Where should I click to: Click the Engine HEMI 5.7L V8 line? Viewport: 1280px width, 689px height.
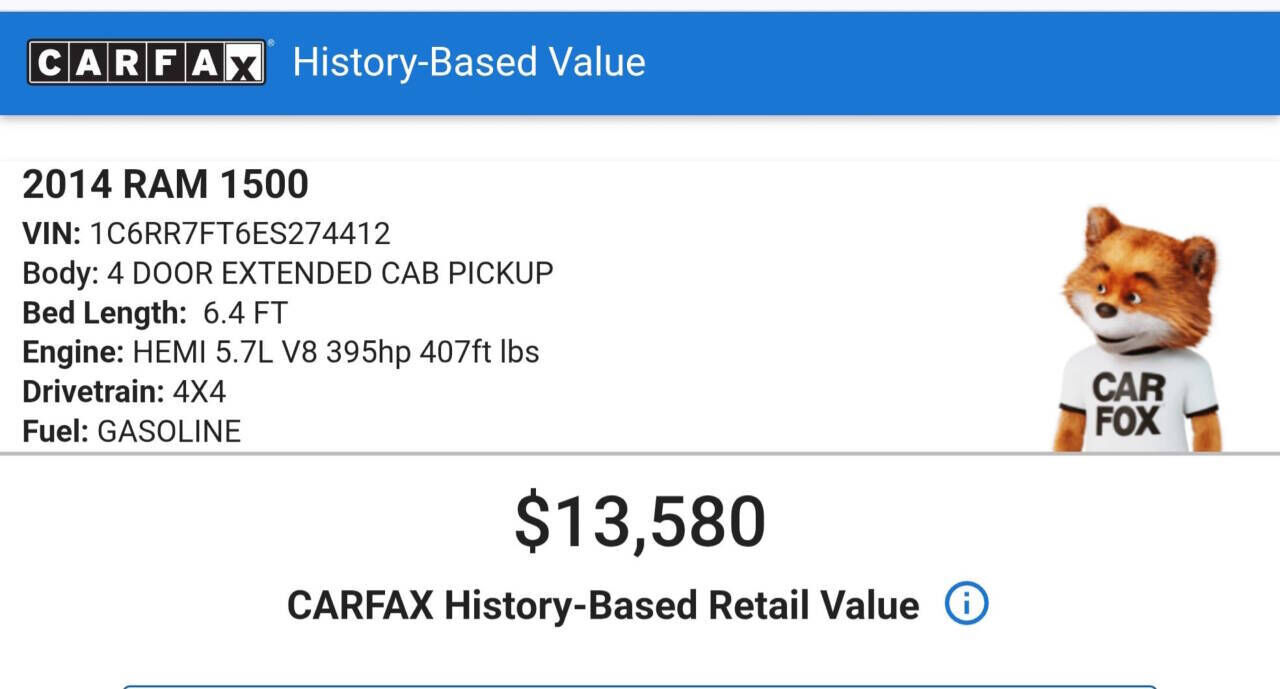point(281,352)
